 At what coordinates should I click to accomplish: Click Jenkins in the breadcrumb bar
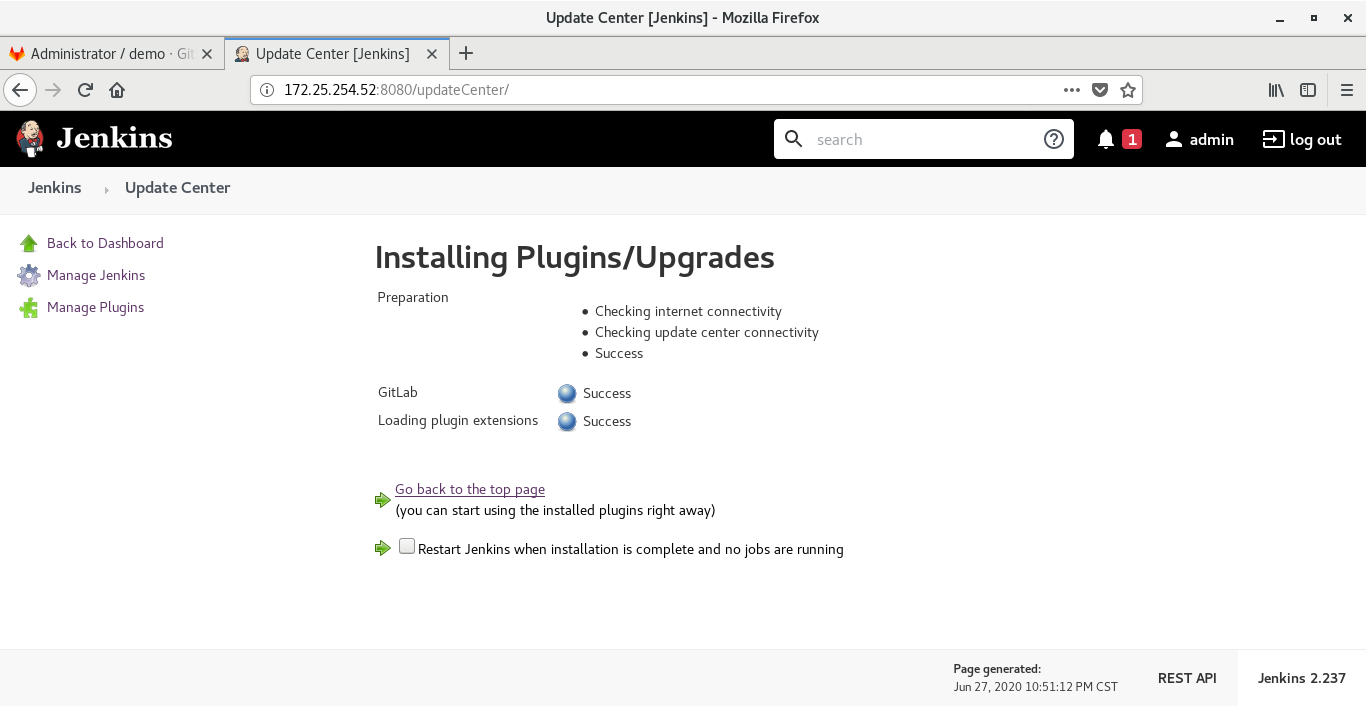pos(55,188)
